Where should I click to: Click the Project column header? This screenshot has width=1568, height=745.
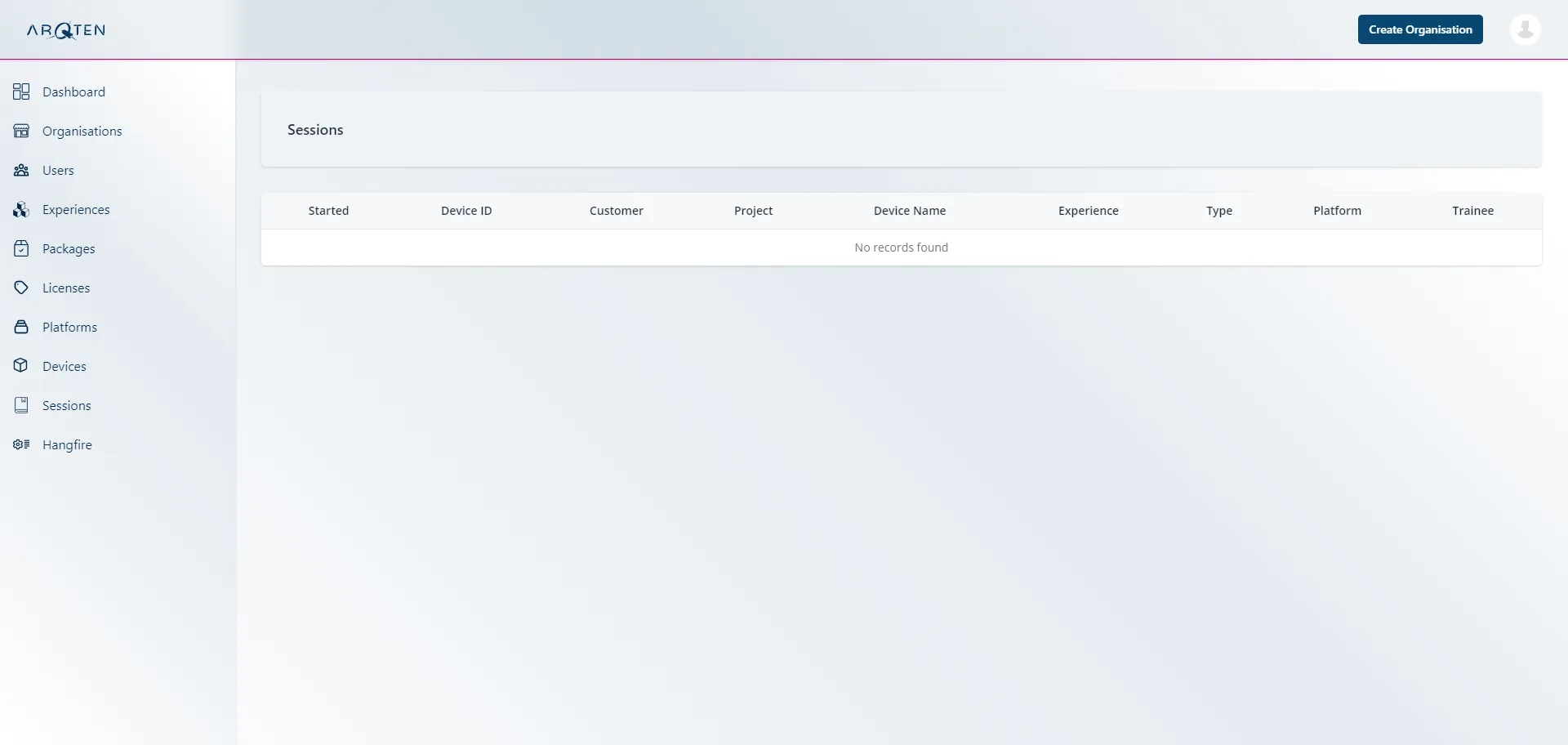click(753, 211)
